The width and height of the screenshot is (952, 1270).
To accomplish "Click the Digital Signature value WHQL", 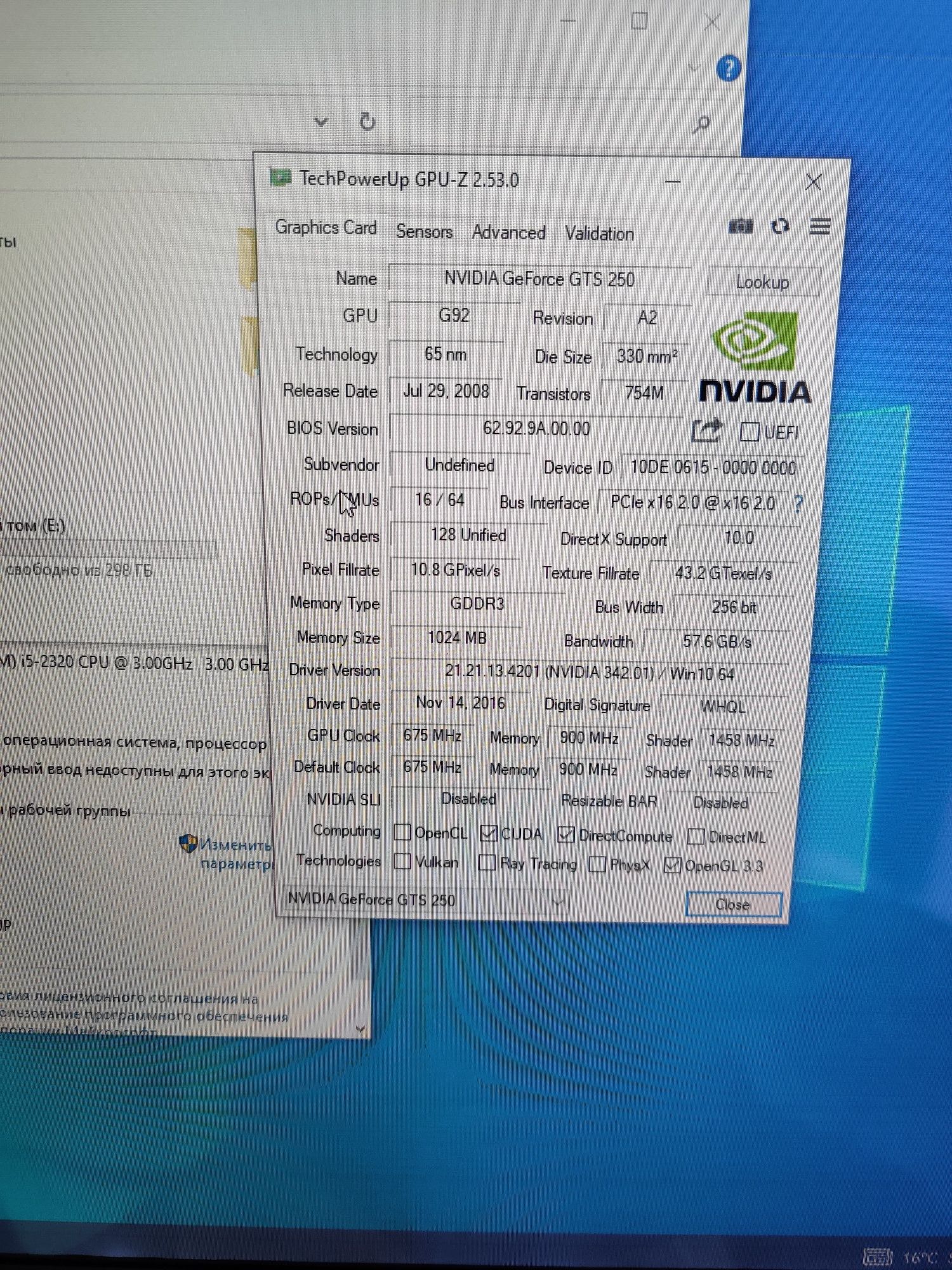I will point(723,707).
